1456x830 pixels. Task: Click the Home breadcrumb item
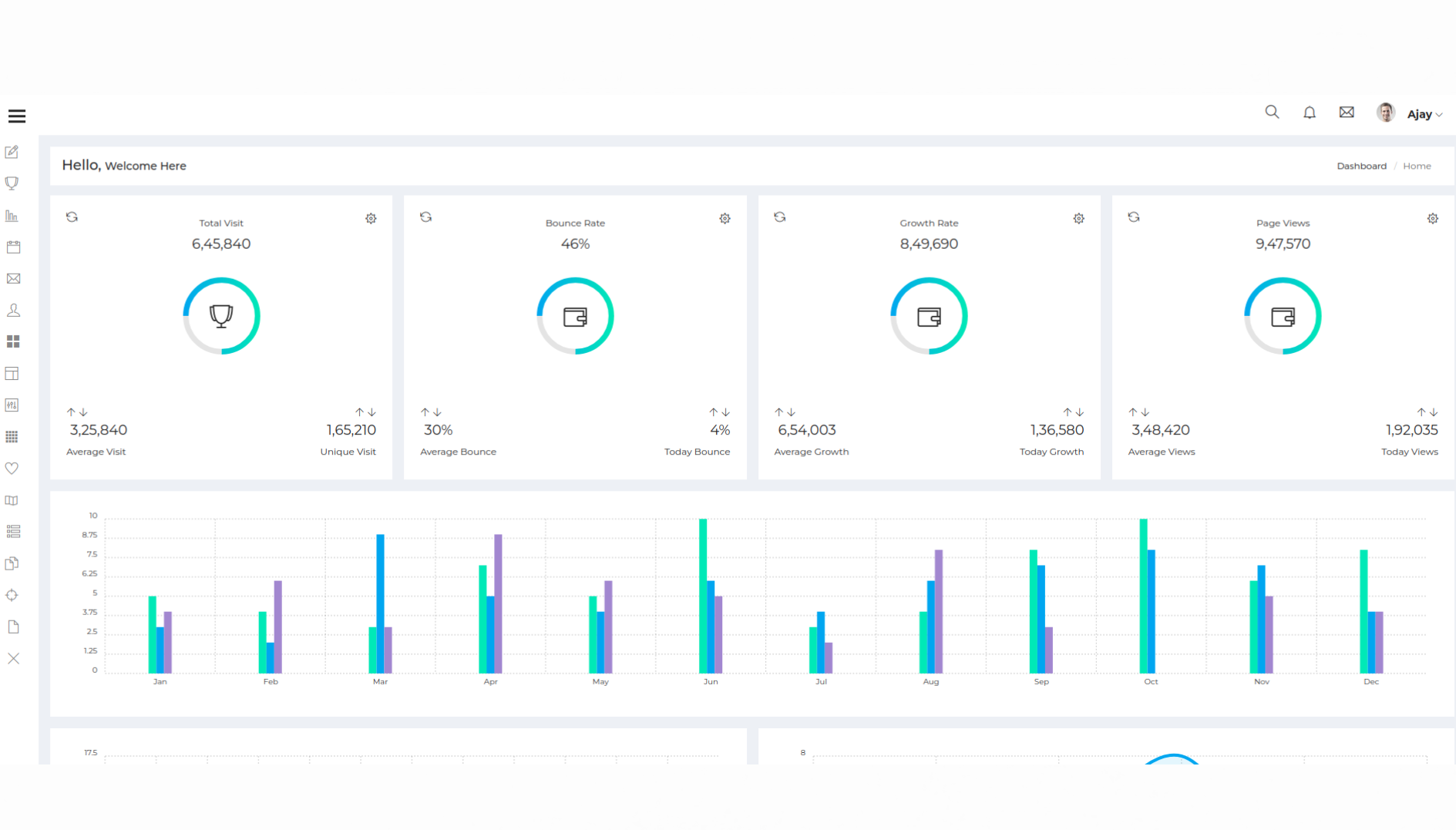click(x=1417, y=166)
